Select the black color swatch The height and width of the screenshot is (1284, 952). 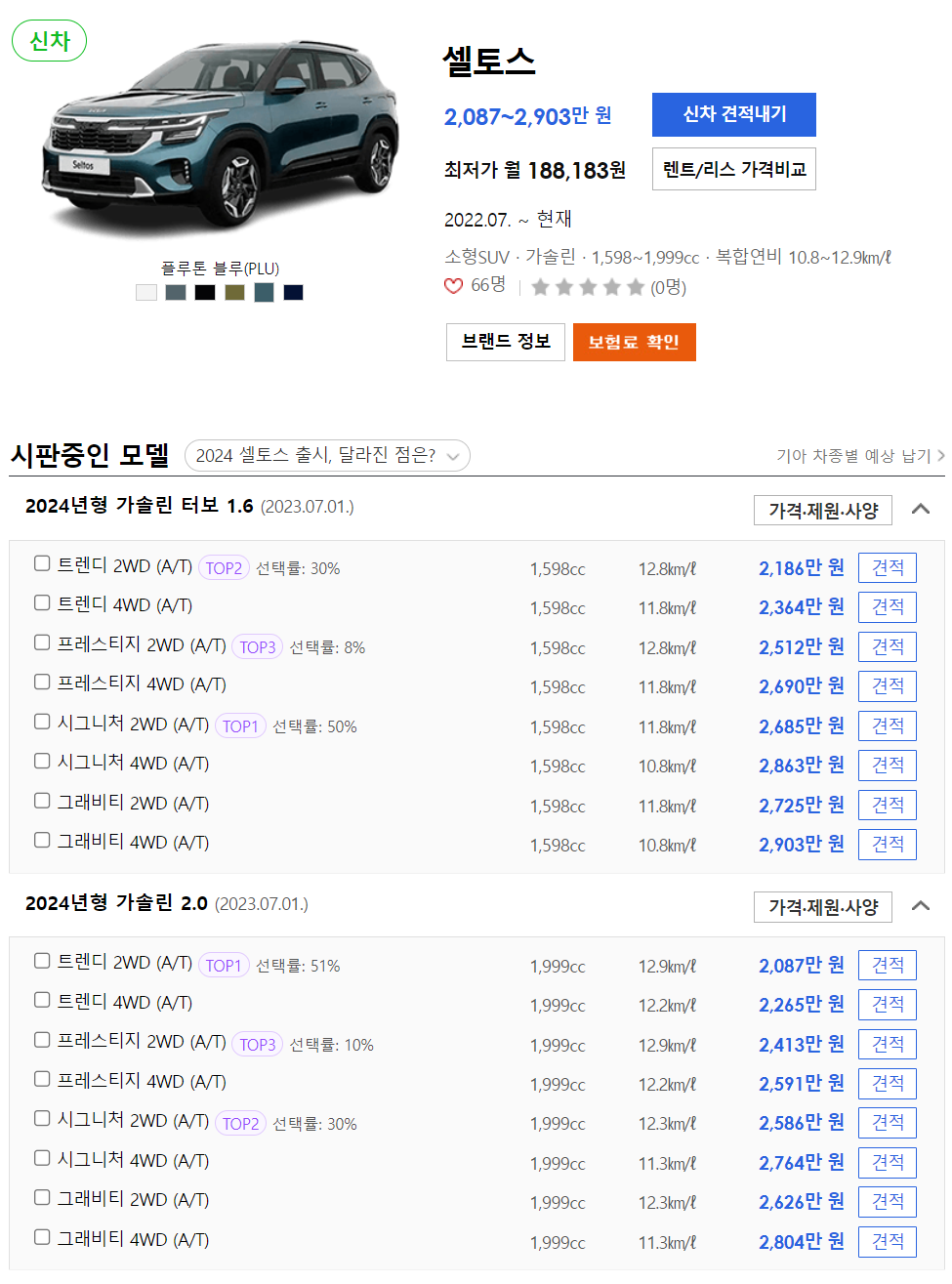[x=205, y=292]
